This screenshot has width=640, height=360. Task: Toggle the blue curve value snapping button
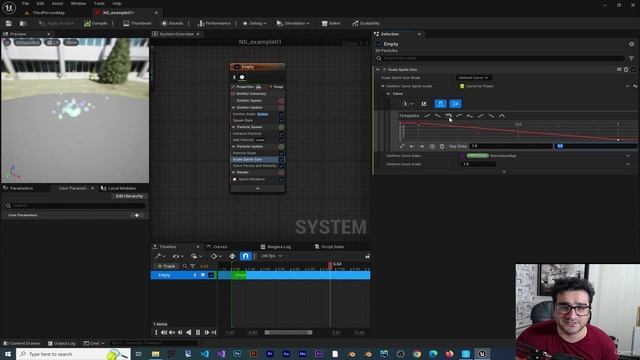point(455,104)
